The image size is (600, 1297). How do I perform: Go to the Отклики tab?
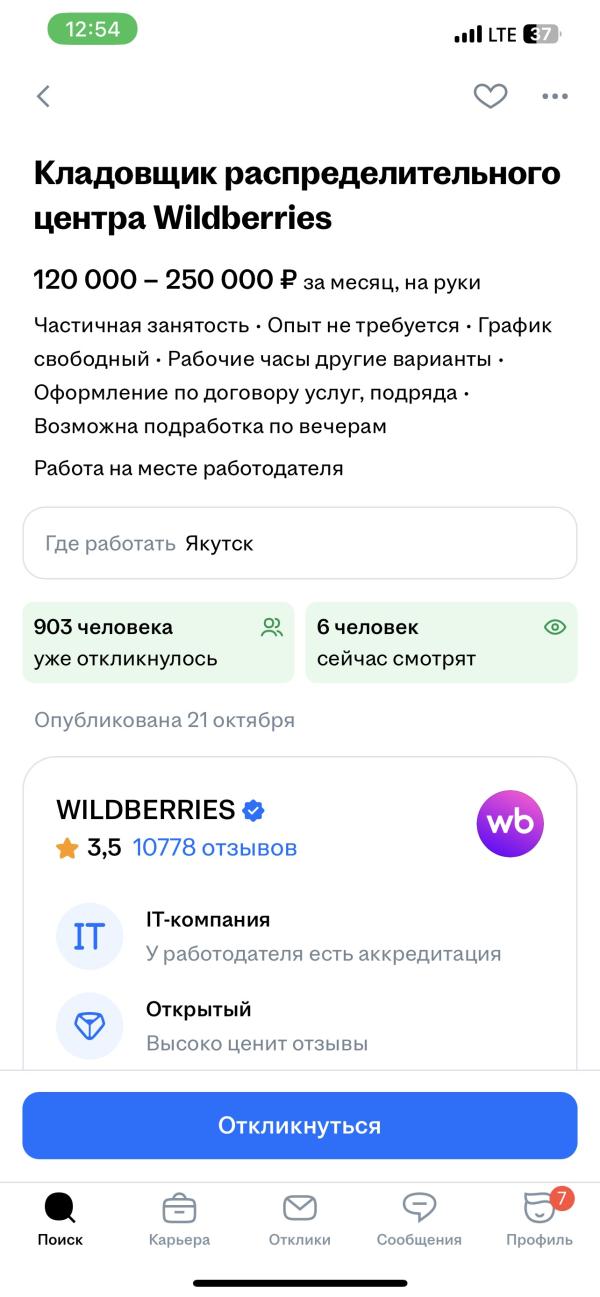pyautogui.click(x=300, y=1220)
